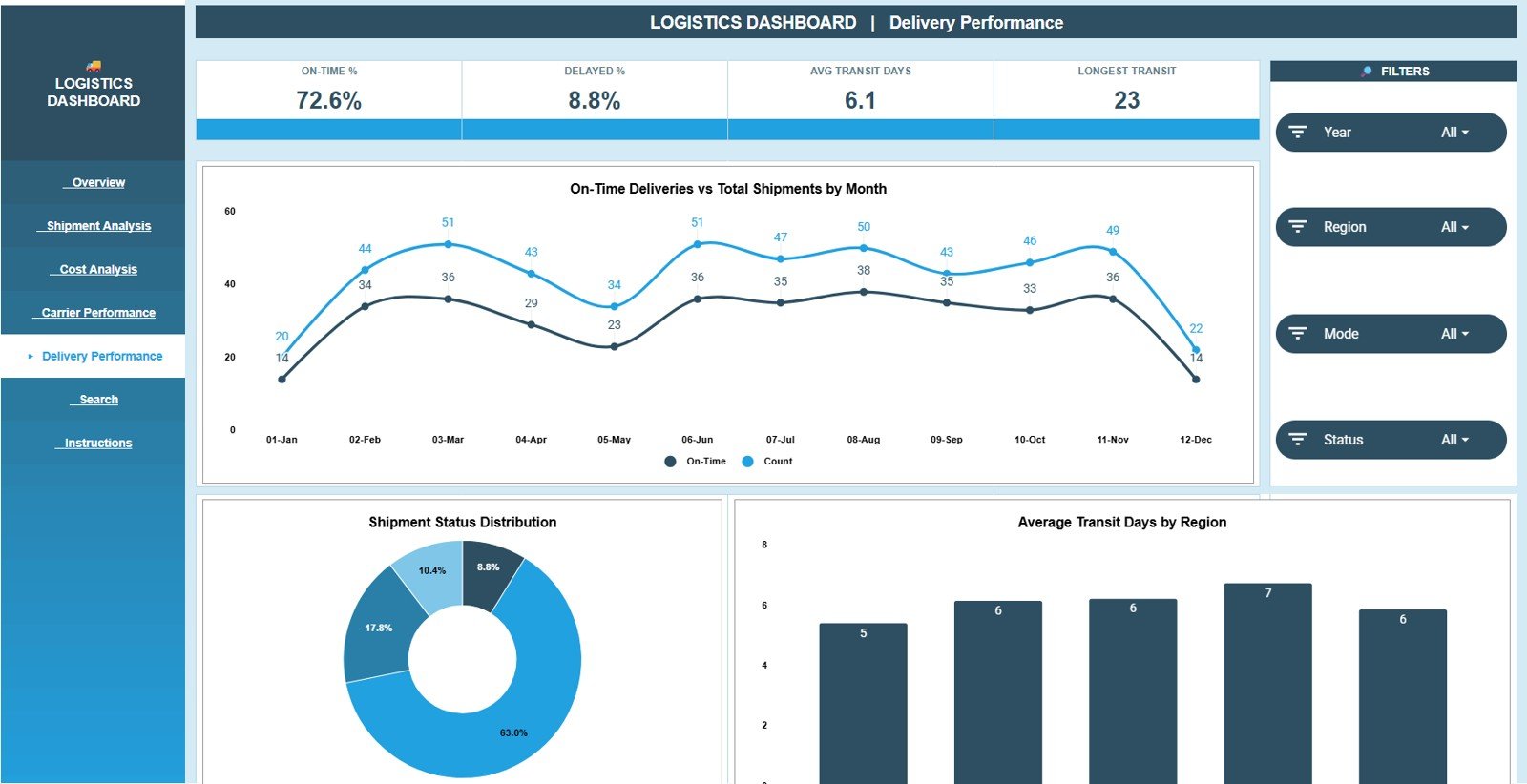Select the 10.4% donut slice

[430, 570]
